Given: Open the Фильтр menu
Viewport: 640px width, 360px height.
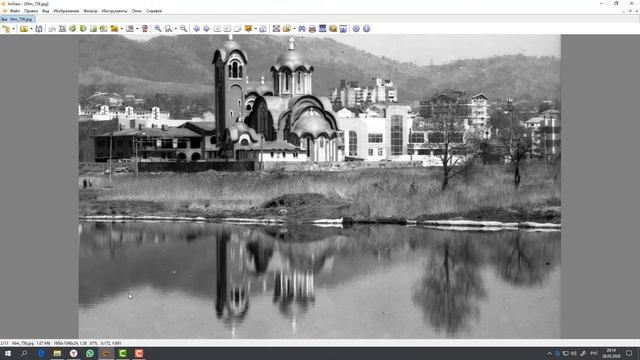Looking at the screenshot, I should [90, 11].
